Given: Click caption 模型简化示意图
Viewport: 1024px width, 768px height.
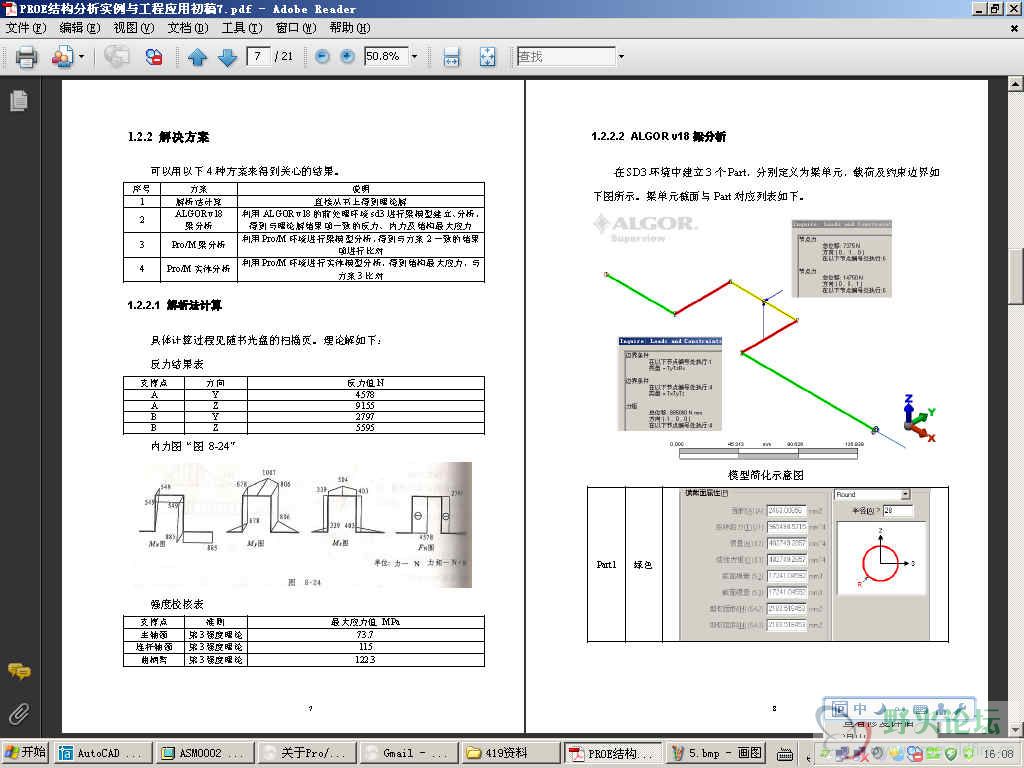Looking at the screenshot, I should click(x=765, y=475).
